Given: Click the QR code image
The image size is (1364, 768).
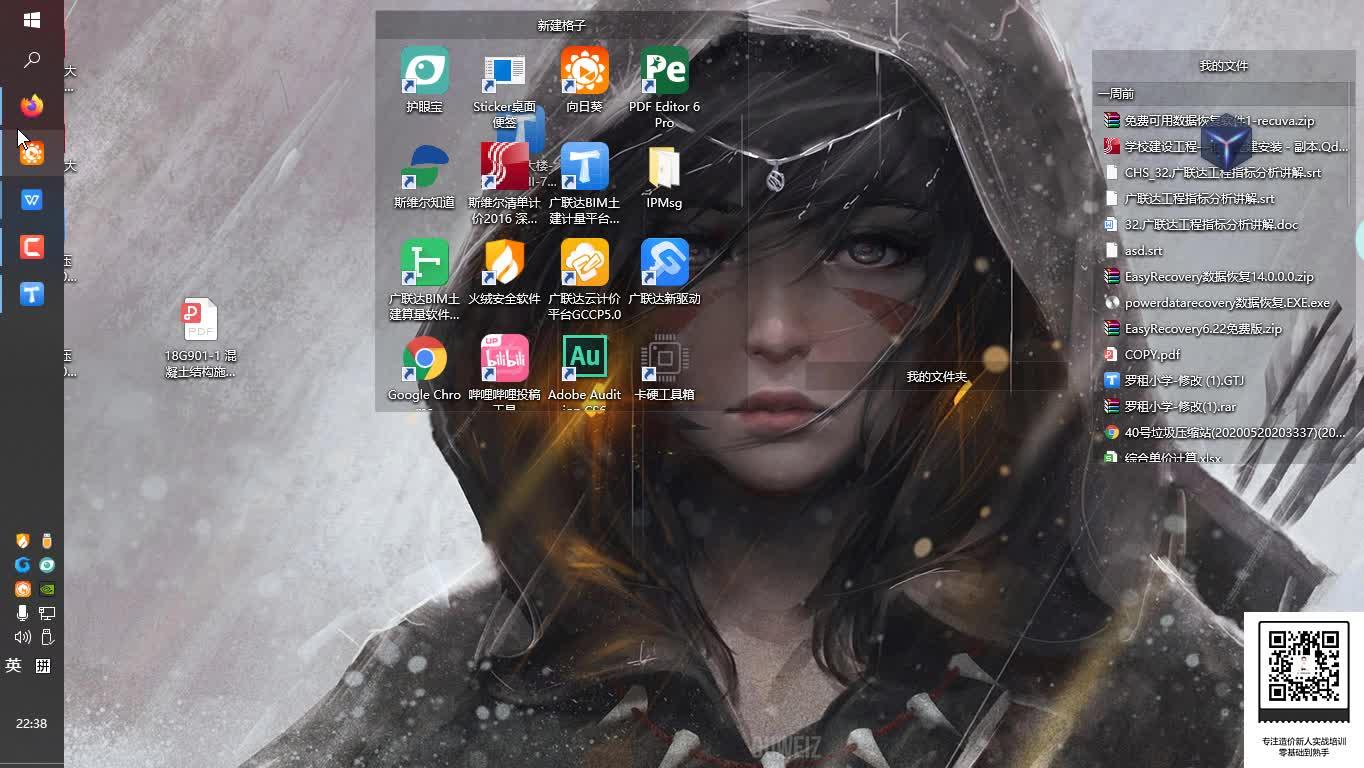Looking at the screenshot, I should (x=1303, y=666).
